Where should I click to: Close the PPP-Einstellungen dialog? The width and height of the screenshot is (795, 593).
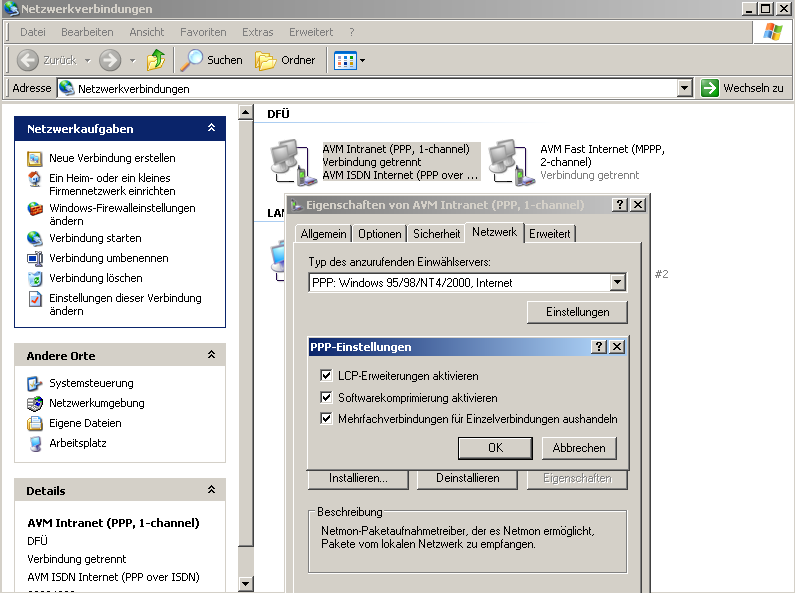pos(617,347)
